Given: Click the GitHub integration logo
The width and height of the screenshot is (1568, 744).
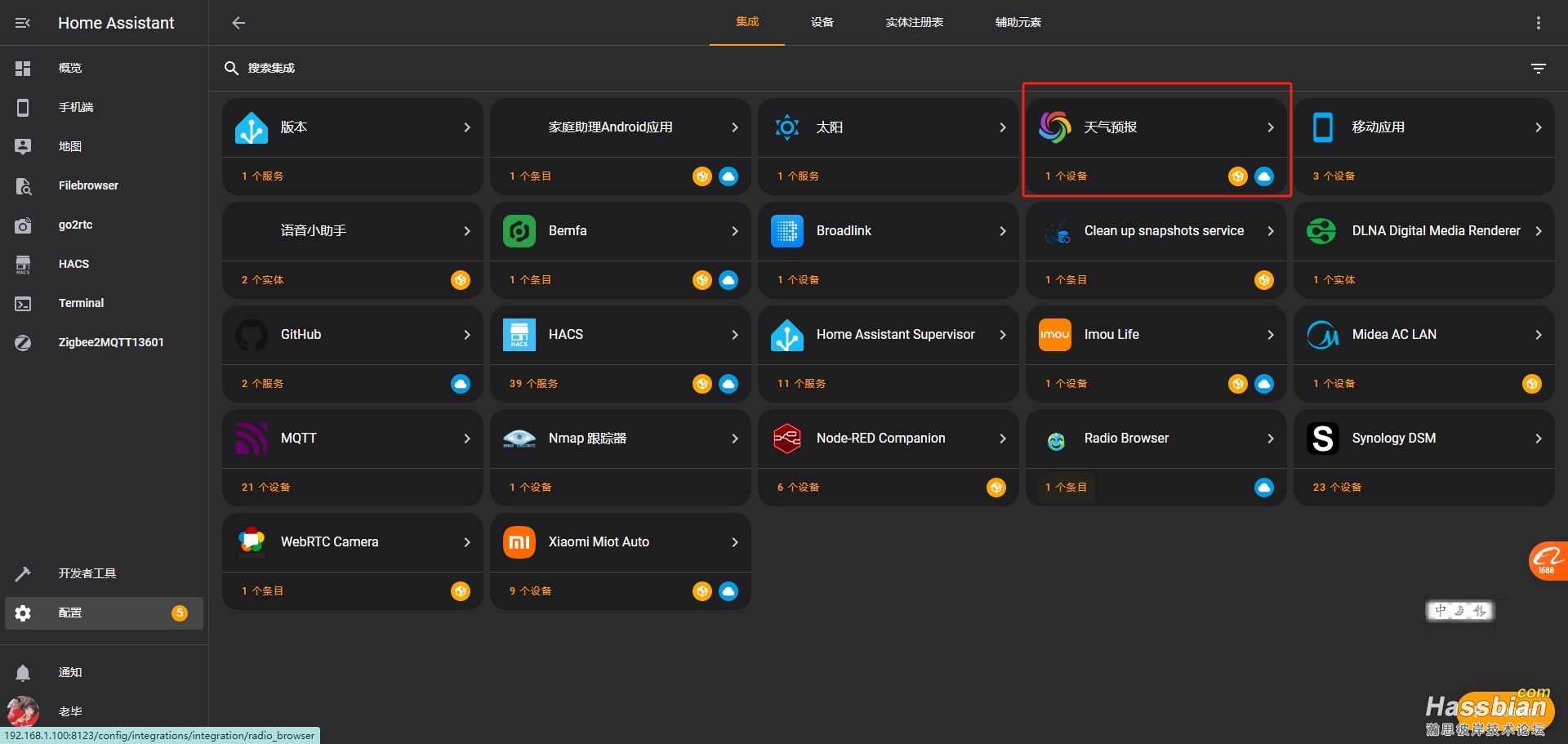Looking at the screenshot, I should point(252,335).
